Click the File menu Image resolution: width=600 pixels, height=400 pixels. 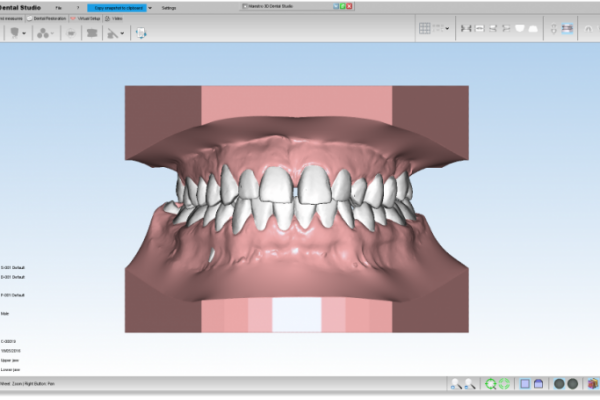[x=58, y=7]
